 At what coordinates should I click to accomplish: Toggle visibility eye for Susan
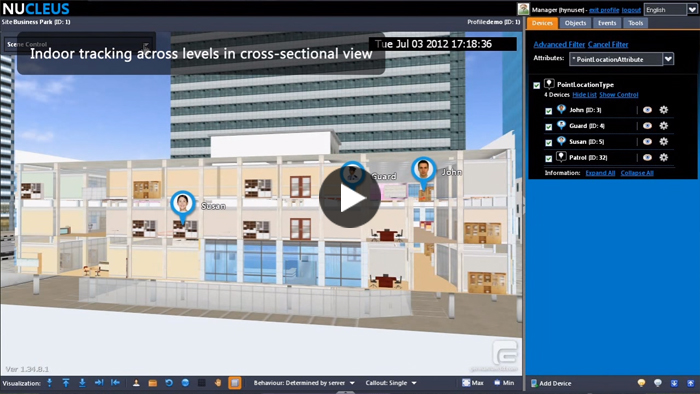(x=647, y=141)
